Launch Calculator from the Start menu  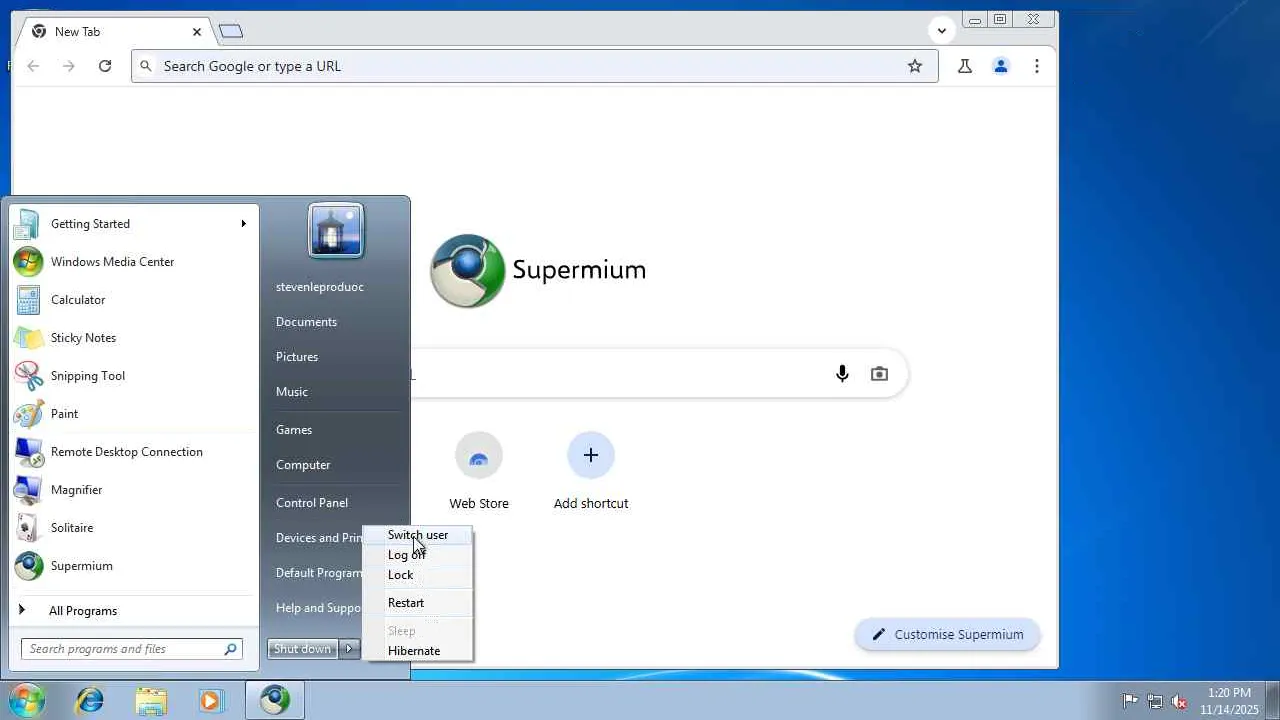point(134,300)
